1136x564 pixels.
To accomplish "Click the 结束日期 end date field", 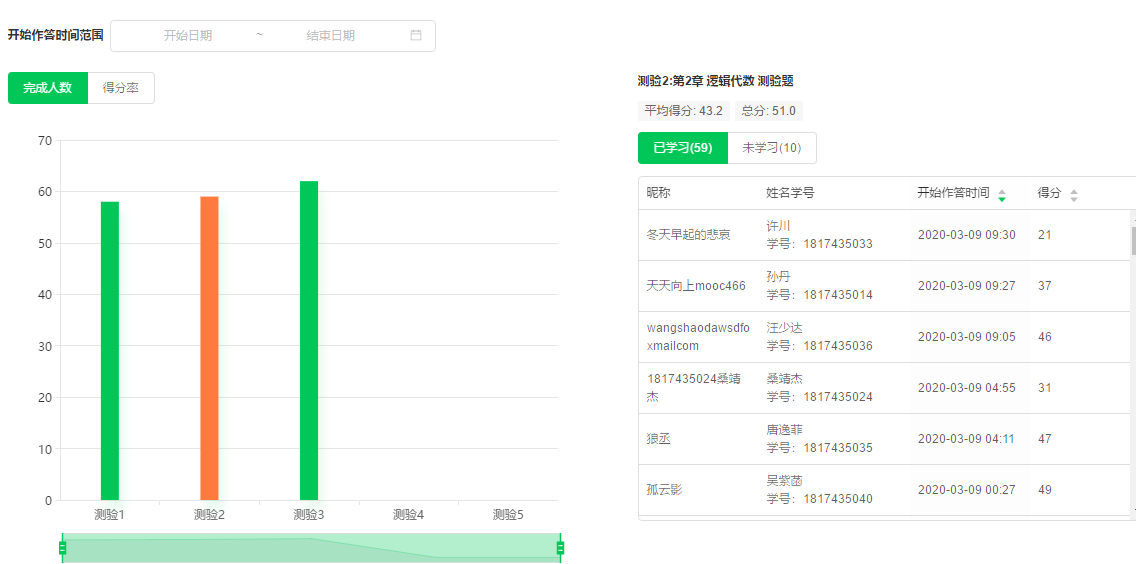I will click(x=330, y=35).
